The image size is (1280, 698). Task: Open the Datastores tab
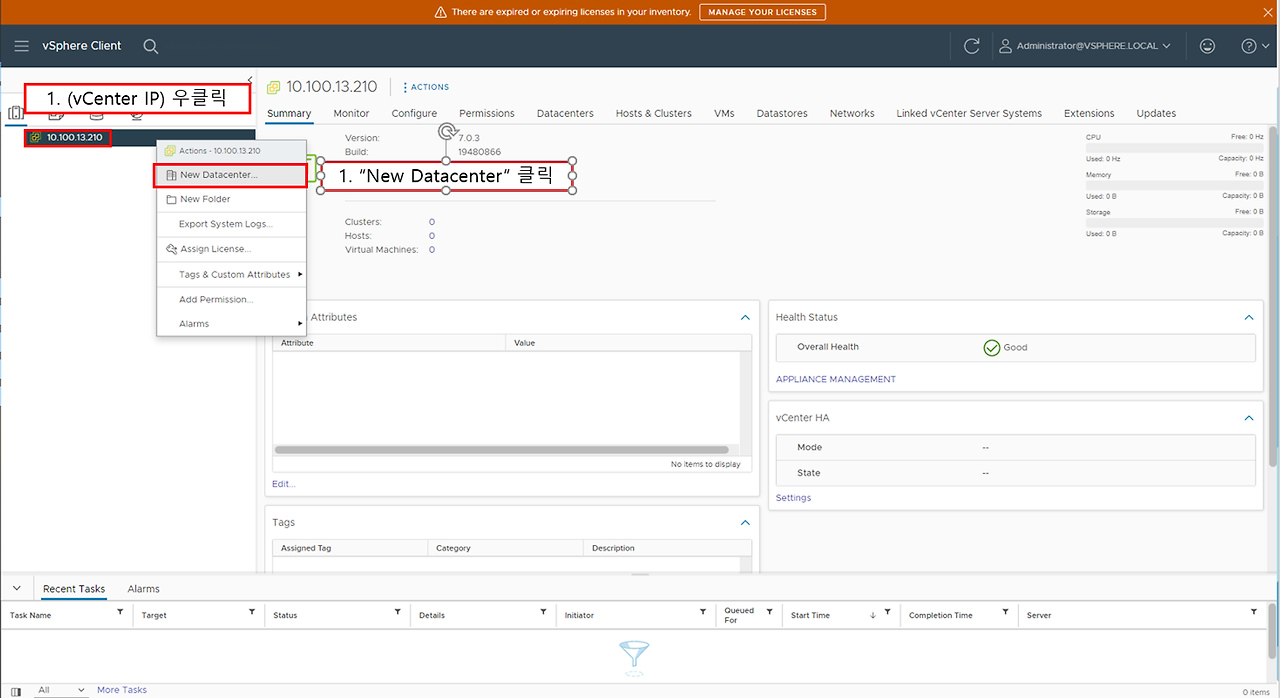tap(782, 113)
